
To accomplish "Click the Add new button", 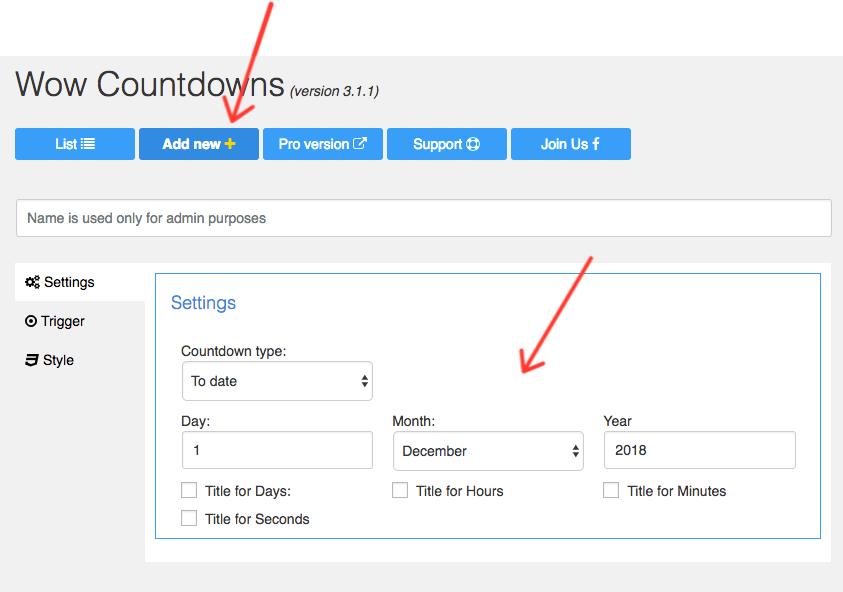I will 199,144.
